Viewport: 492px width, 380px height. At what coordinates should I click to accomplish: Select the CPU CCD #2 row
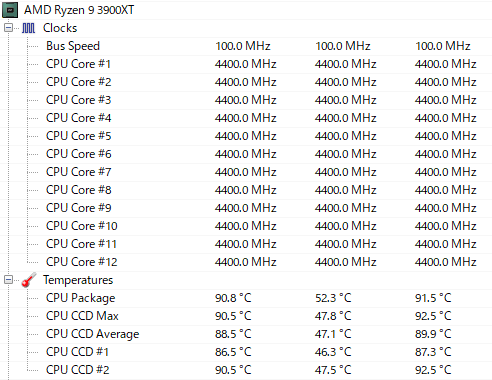coord(246,370)
